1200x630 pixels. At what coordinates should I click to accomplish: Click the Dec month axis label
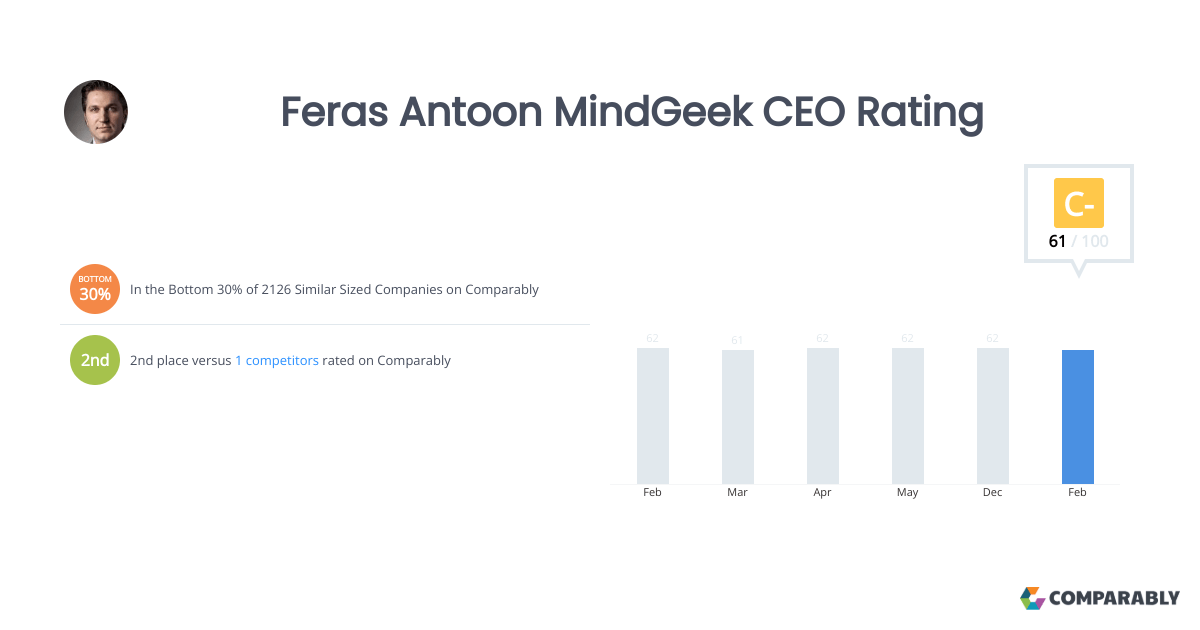point(992,493)
